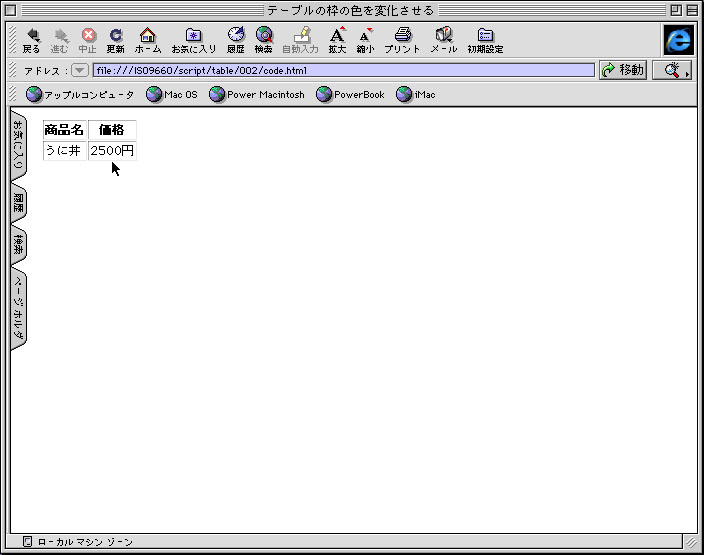Viewport: 704px width, 555px height.
Task: Click the window zoom box in title bar
Action: click(676, 10)
